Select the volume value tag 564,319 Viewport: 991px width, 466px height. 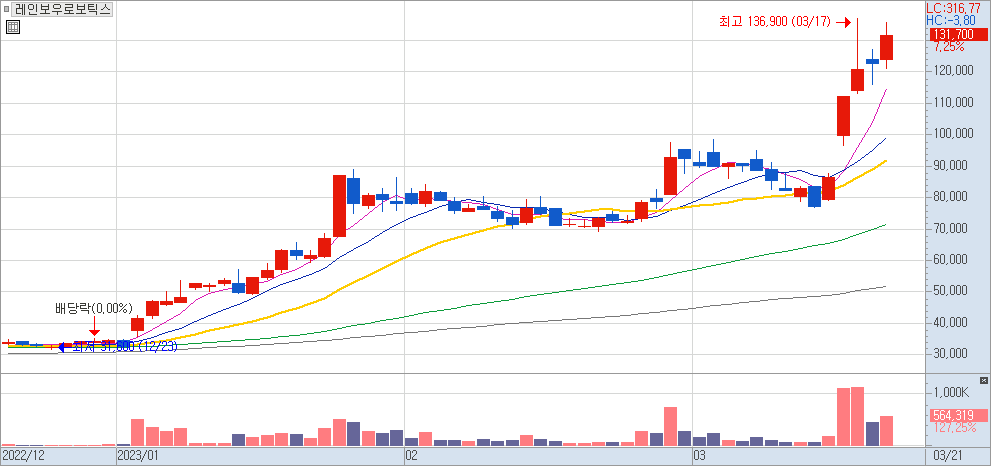pyautogui.click(x=957, y=415)
